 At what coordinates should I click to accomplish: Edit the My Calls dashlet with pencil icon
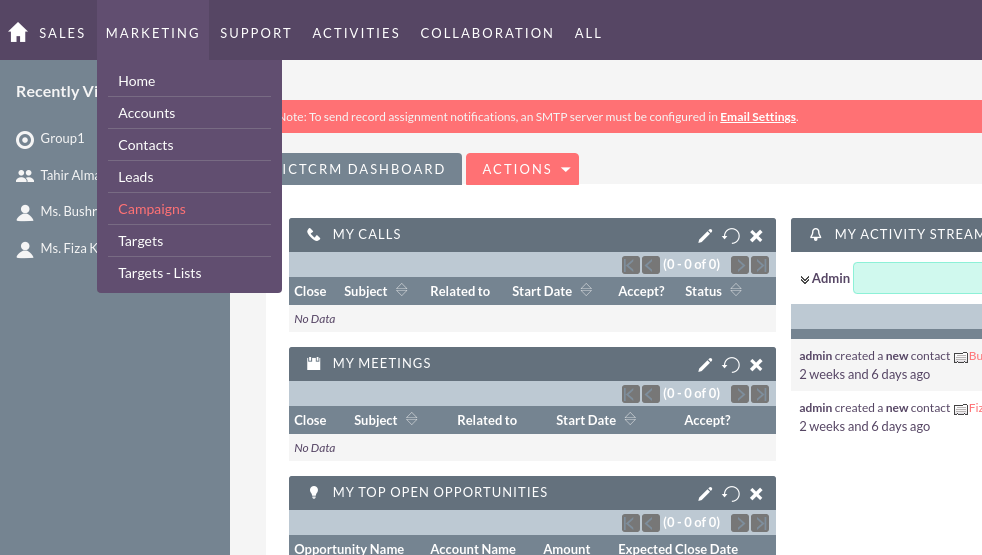(x=705, y=236)
